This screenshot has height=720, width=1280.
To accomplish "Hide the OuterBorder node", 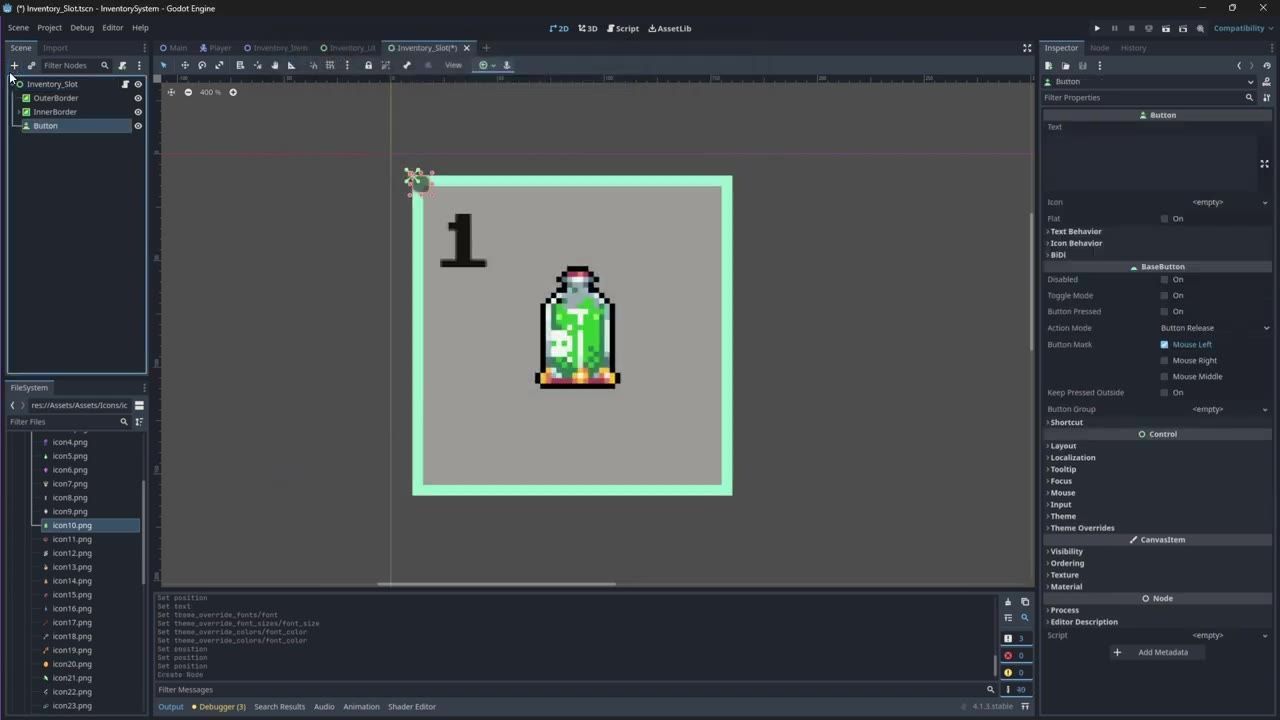I will (138, 98).
